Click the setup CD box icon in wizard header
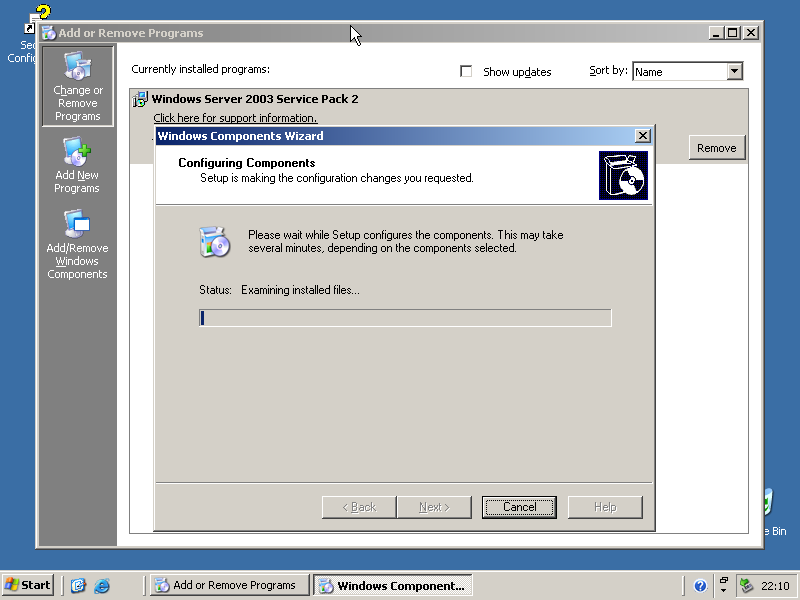This screenshot has height=600, width=800. tap(623, 176)
